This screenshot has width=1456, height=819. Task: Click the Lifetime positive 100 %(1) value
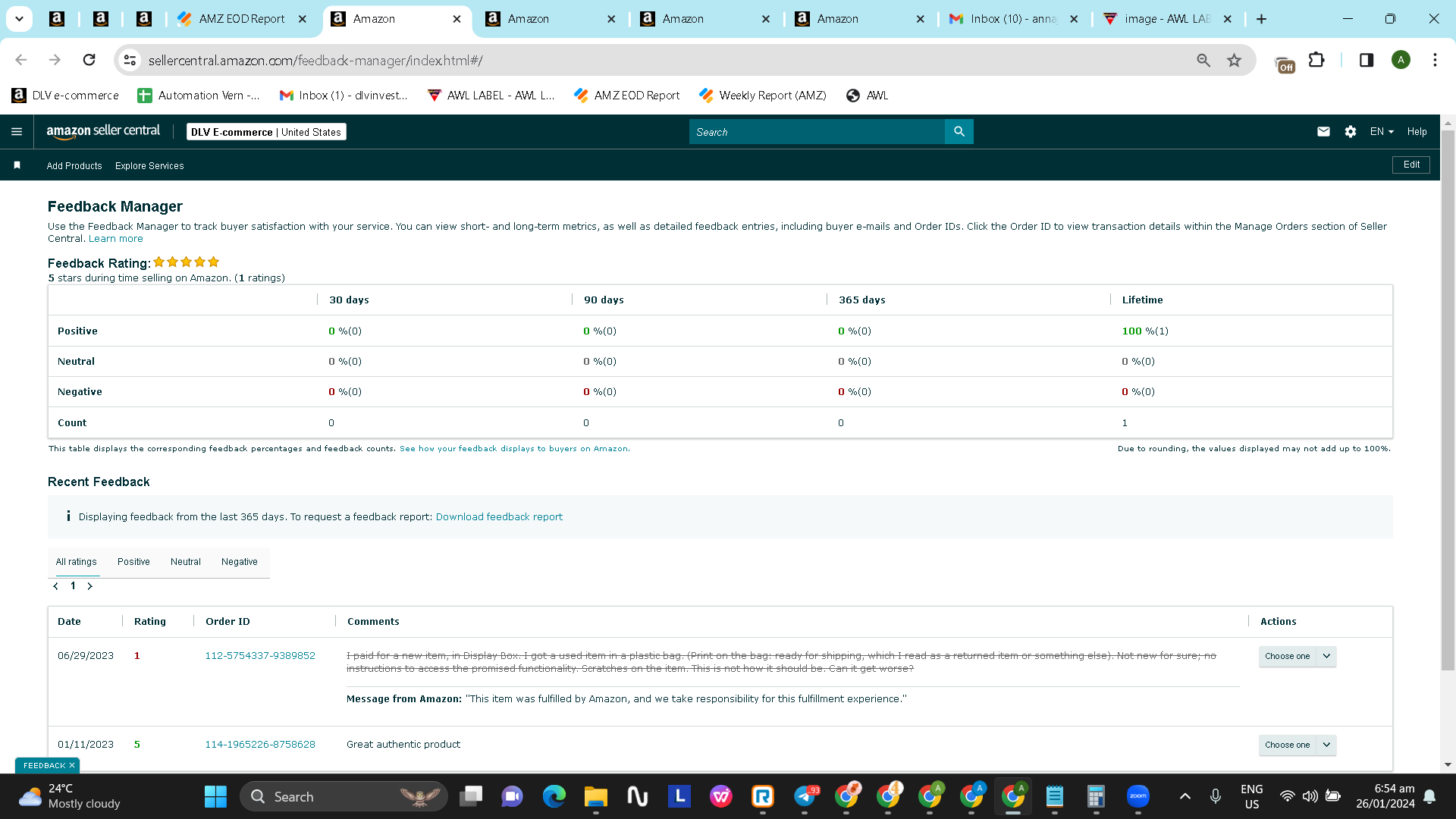pyautogui.click(x=1145, y=331)
